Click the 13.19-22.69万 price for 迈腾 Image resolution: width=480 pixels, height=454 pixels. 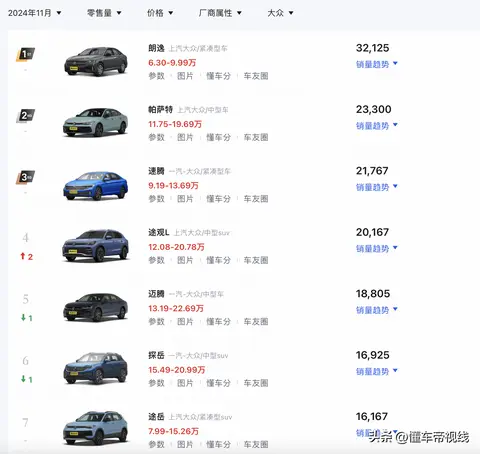click(176, 308)
